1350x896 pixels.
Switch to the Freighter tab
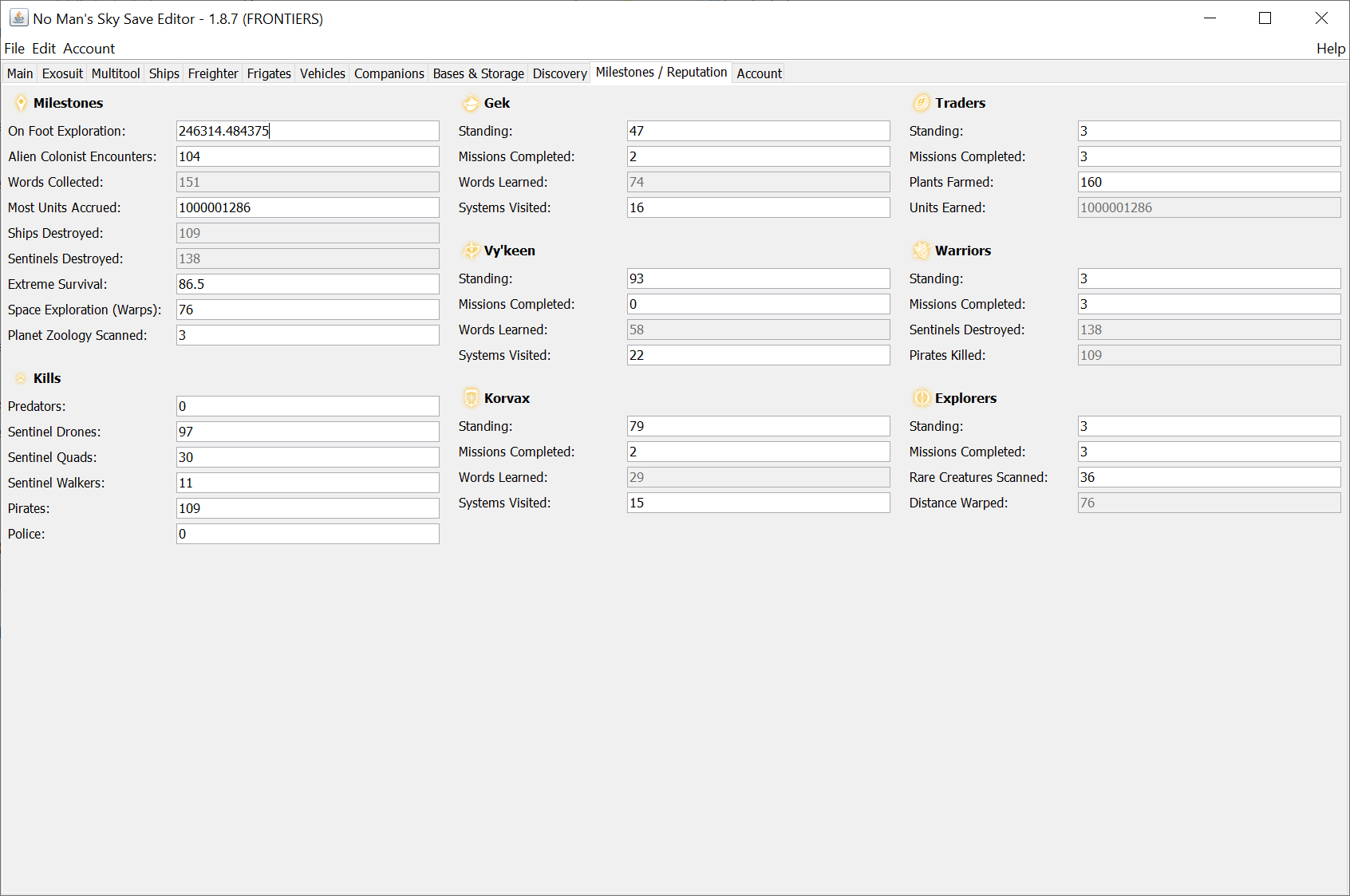[213, 73]
